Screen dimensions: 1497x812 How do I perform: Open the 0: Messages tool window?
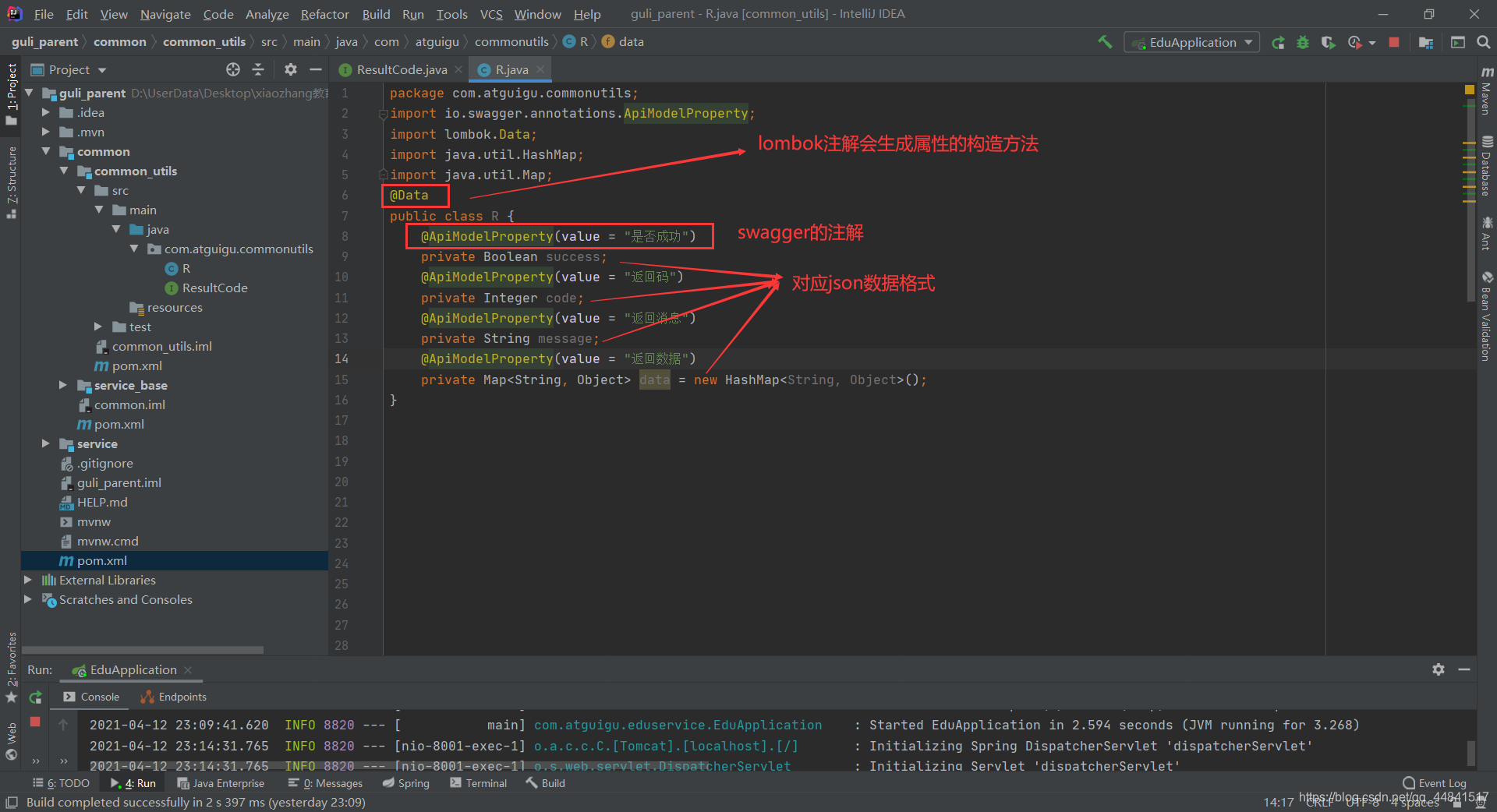(x=325, y=783)
